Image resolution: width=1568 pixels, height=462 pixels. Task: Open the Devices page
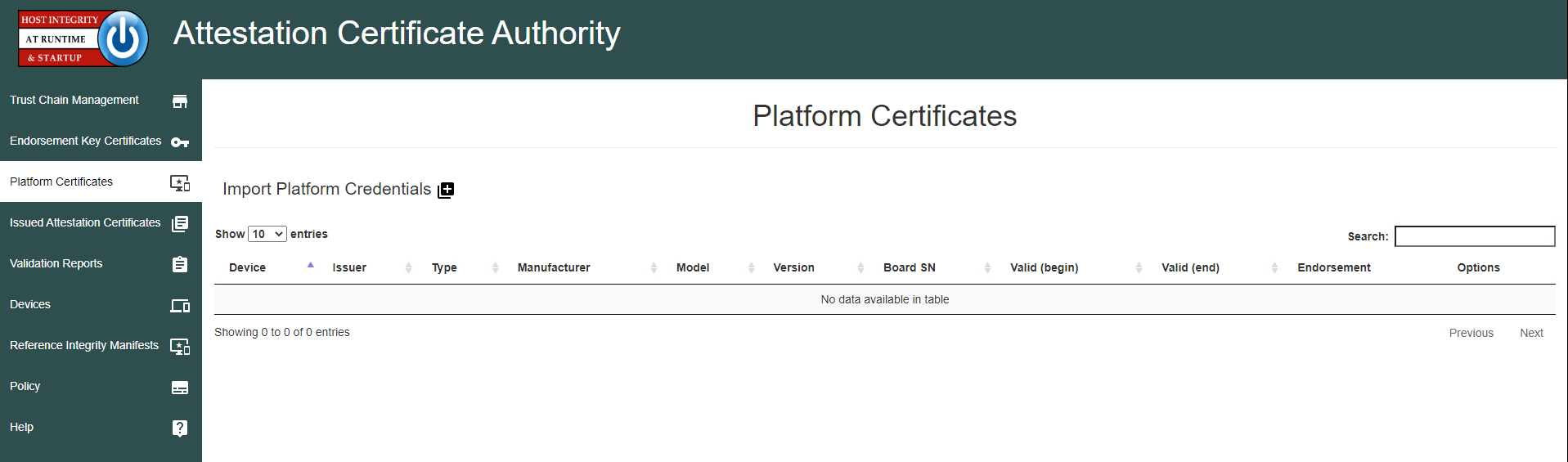tap(101, 304)
